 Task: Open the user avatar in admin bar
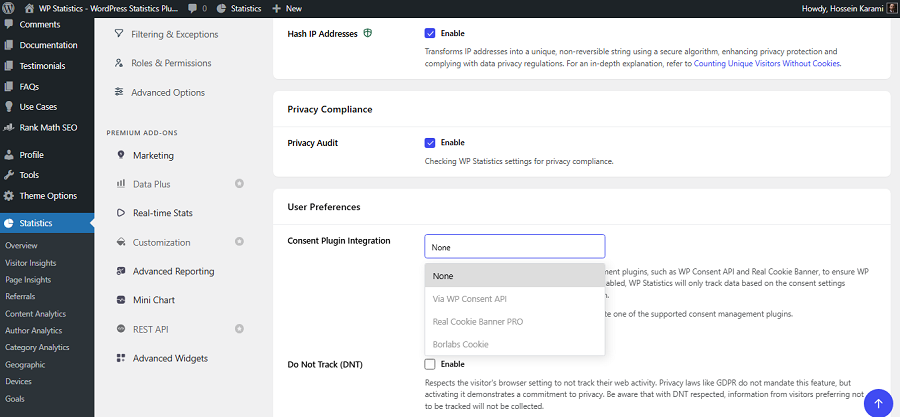click(x=891, y=9)
